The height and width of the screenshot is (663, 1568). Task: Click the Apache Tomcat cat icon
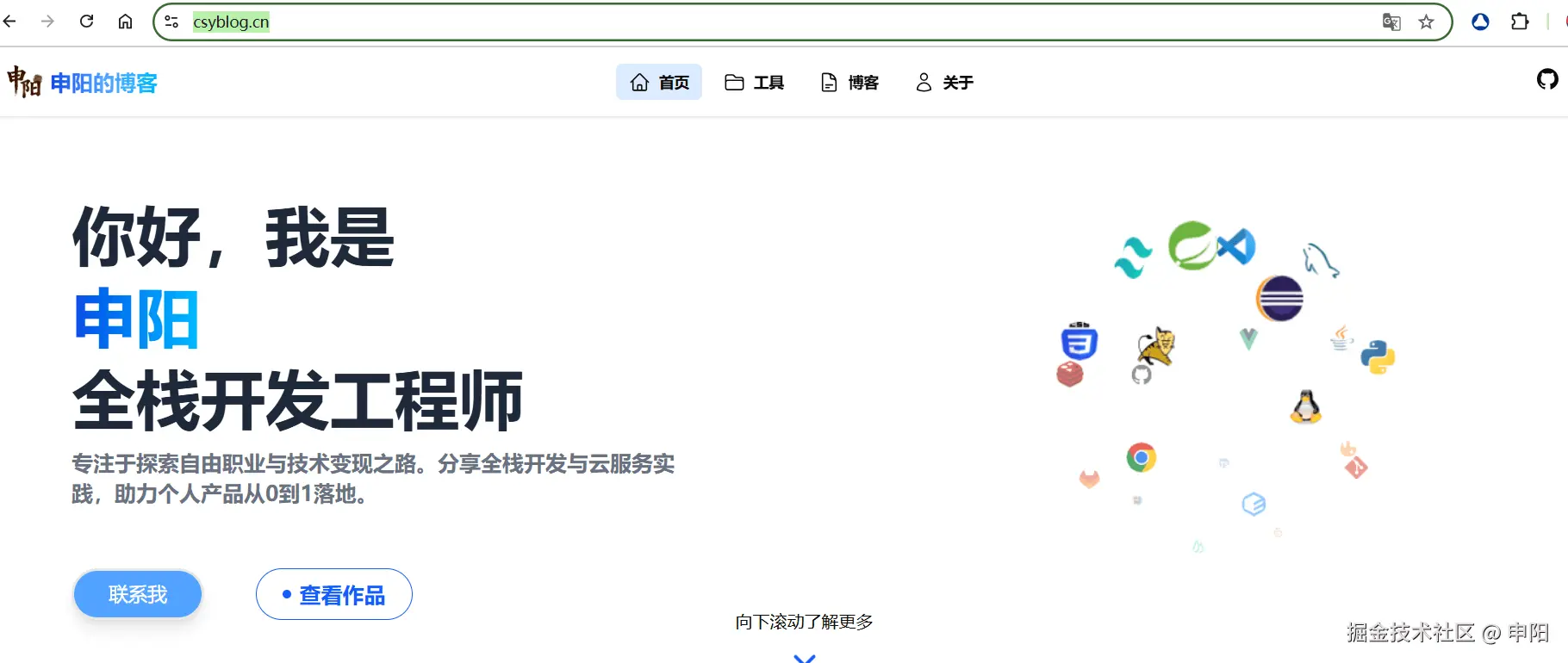tap(1156, 346)
